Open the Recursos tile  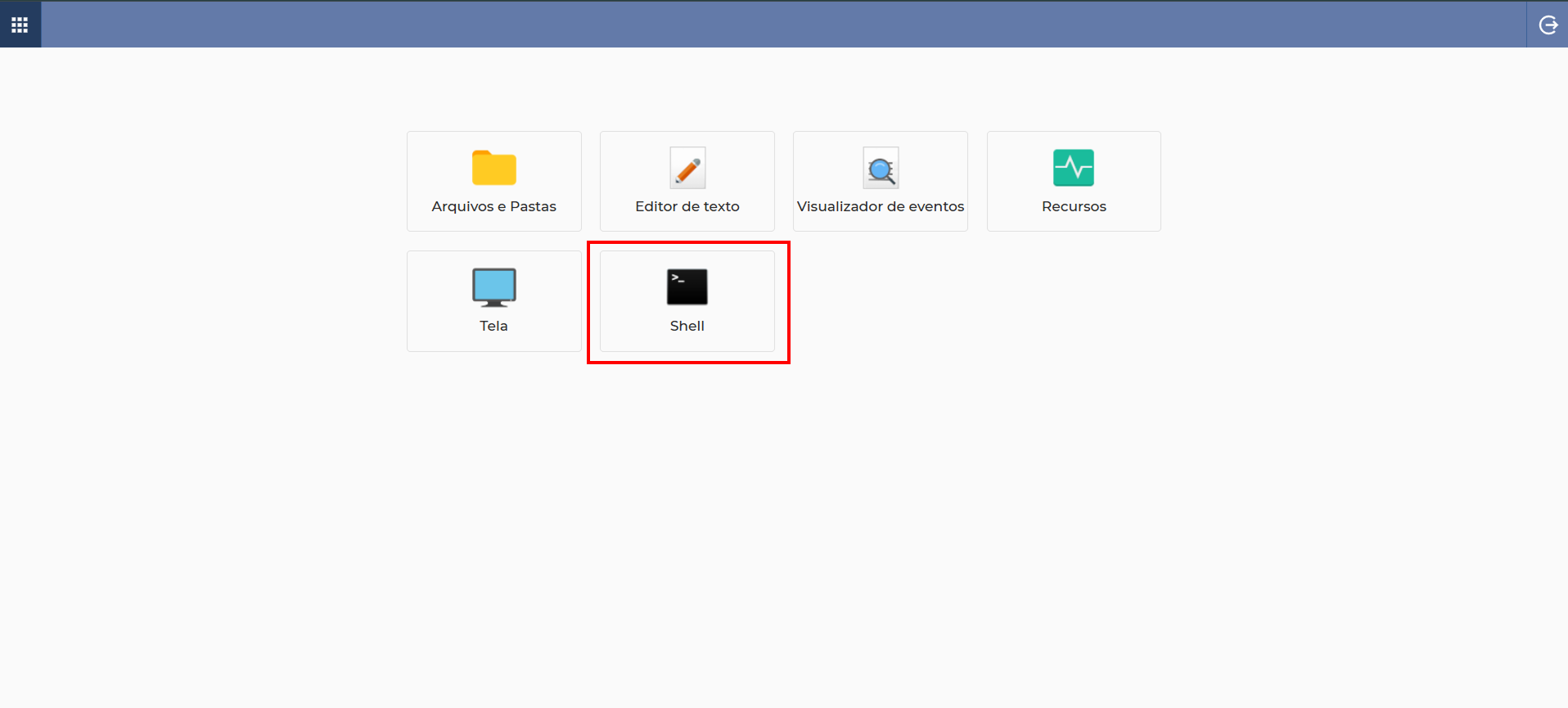1074,181
